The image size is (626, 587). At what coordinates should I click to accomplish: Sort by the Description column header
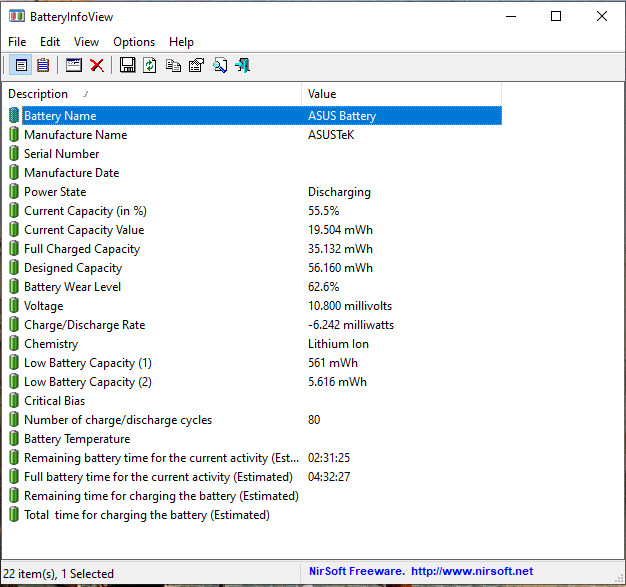(152, 94)
